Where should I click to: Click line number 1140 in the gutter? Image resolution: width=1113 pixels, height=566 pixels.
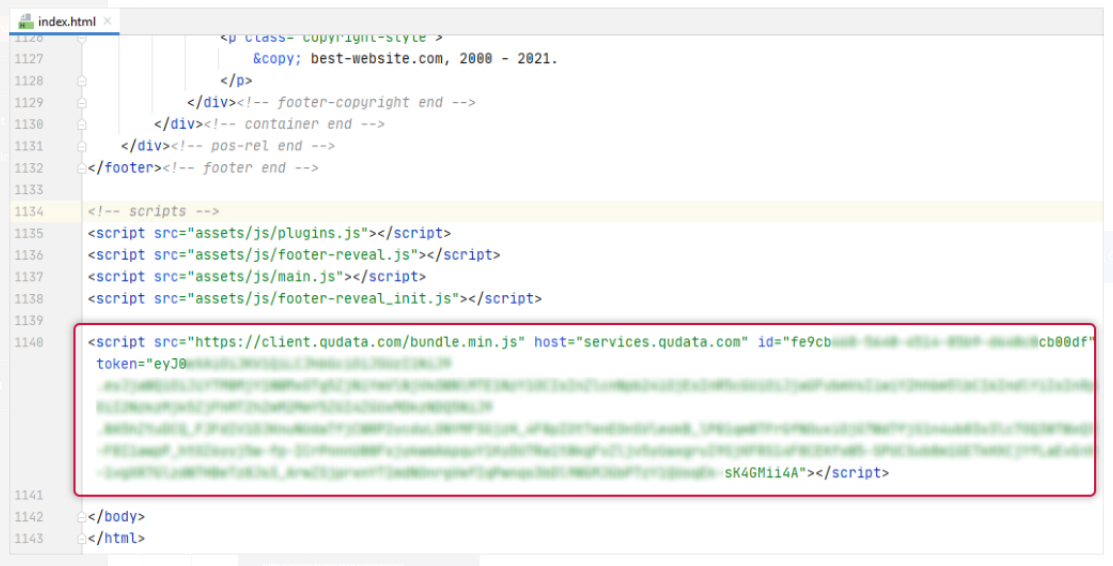point(29,342)
